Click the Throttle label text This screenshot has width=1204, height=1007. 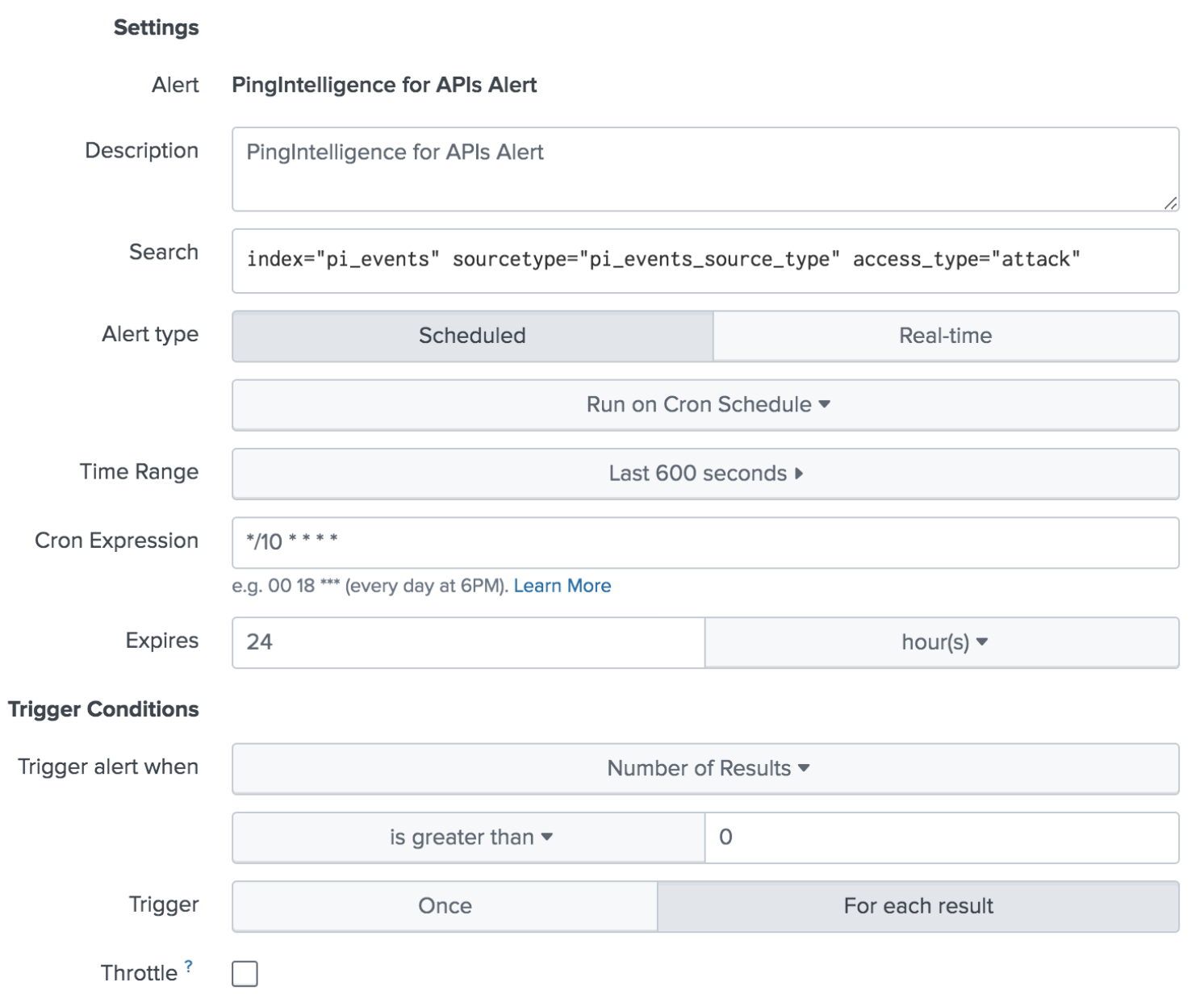[x=139, y=973]
